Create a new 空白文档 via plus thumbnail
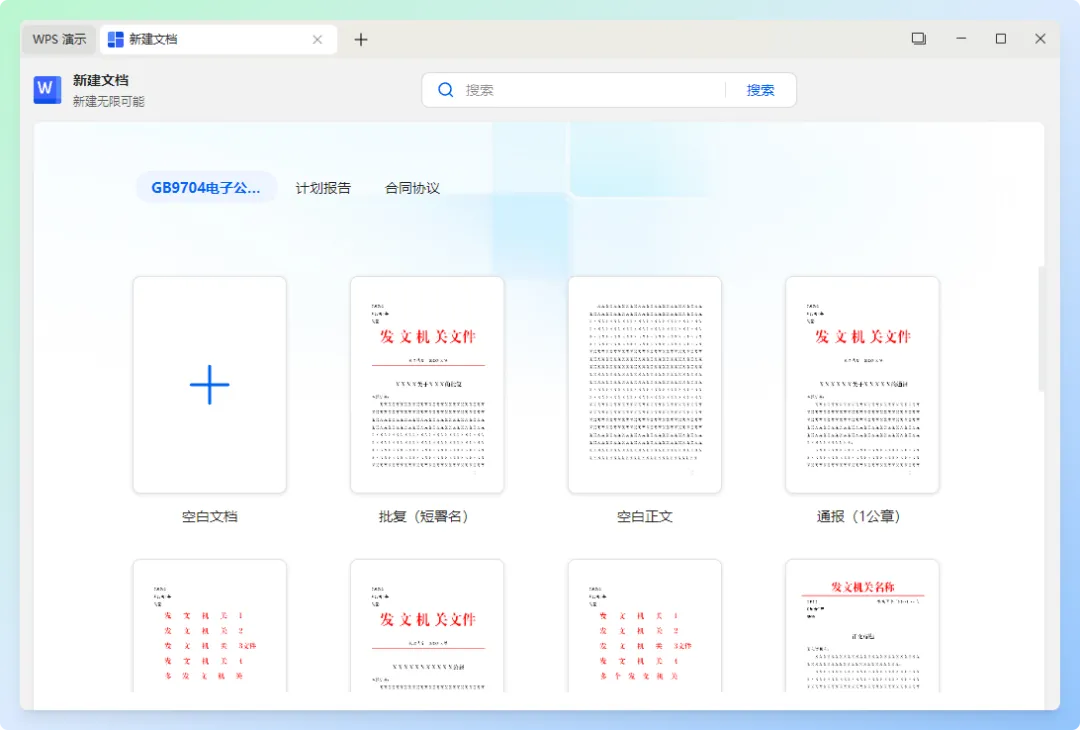Image resolution: width=1080 pixels, height=730 pixels. 209,384
